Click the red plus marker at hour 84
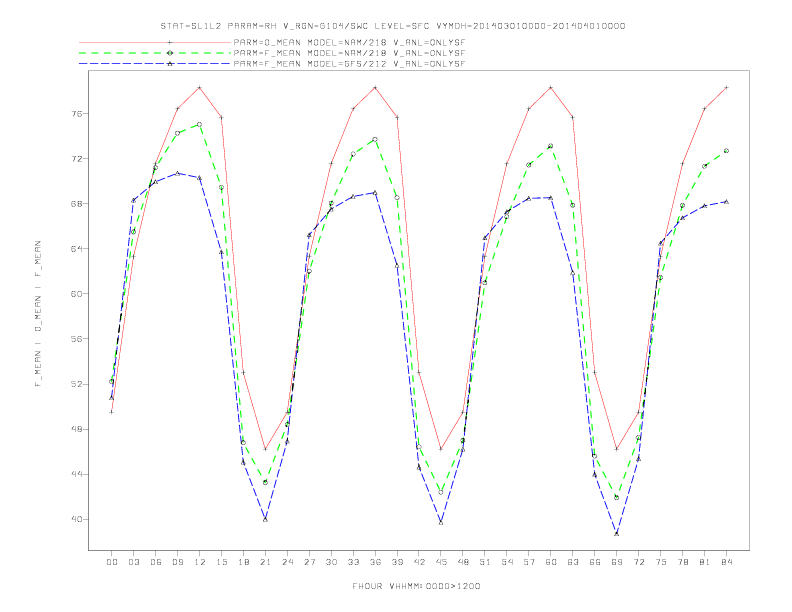The image size is (792, 612). (726, 87)
